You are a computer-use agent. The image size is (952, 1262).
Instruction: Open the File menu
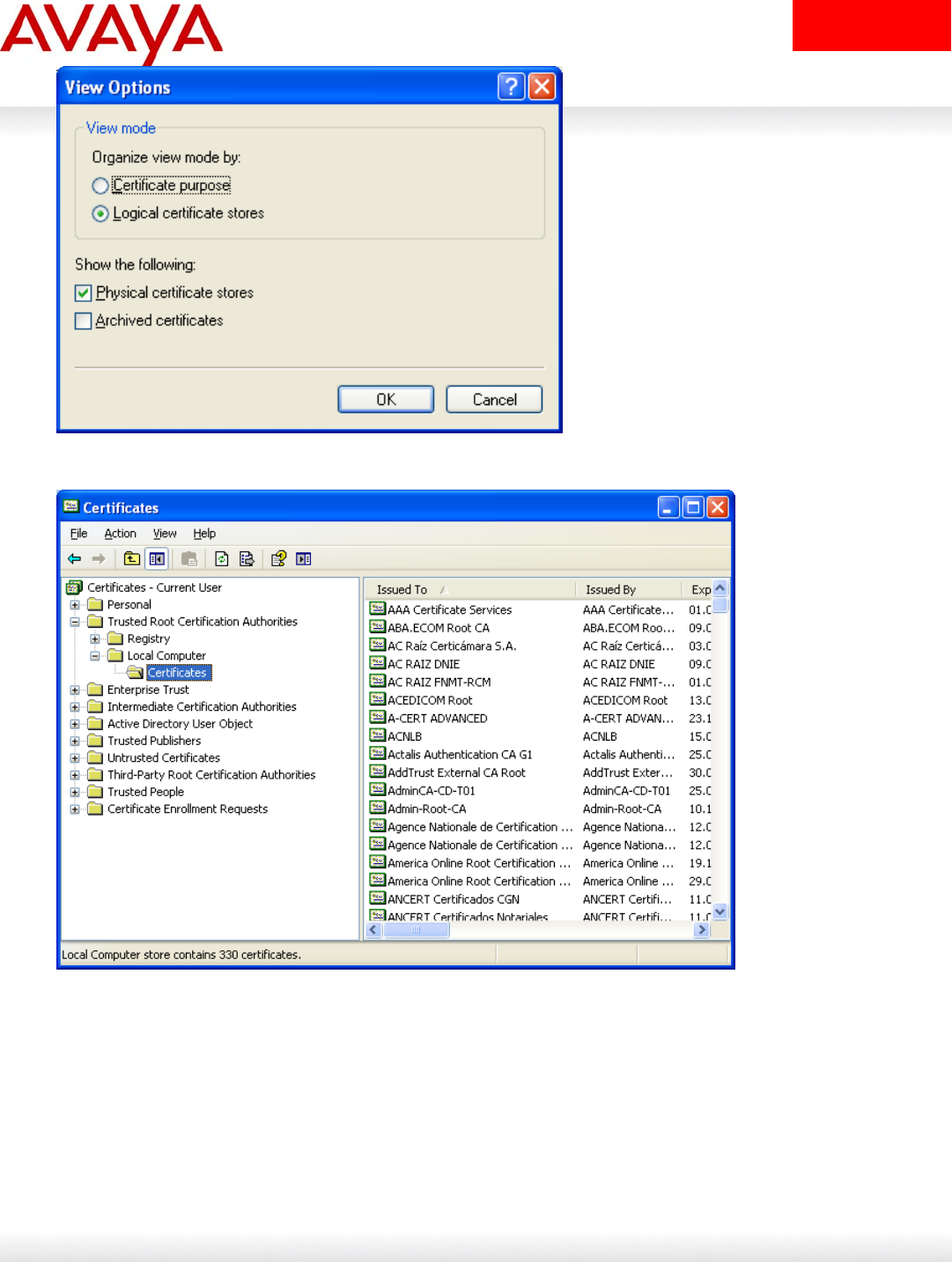coord(78,534)
